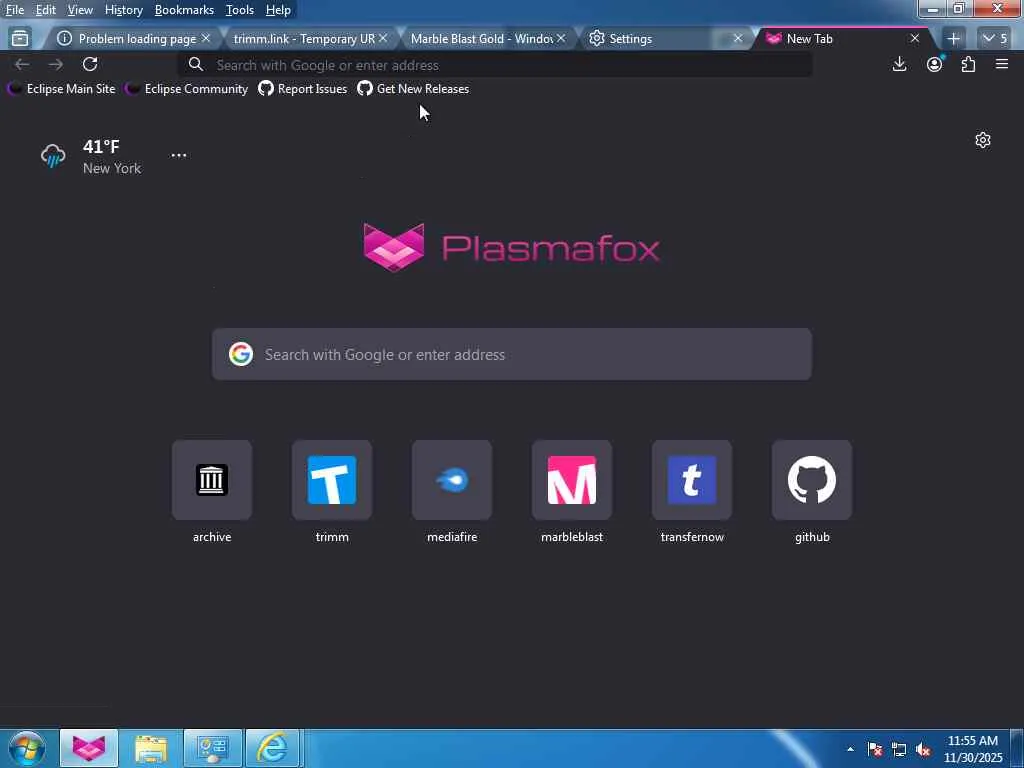Image resolution: width=1024 pixels, height=768 pixels.
Task: Show hidden tray icons arrow
Action: (850, 749)
